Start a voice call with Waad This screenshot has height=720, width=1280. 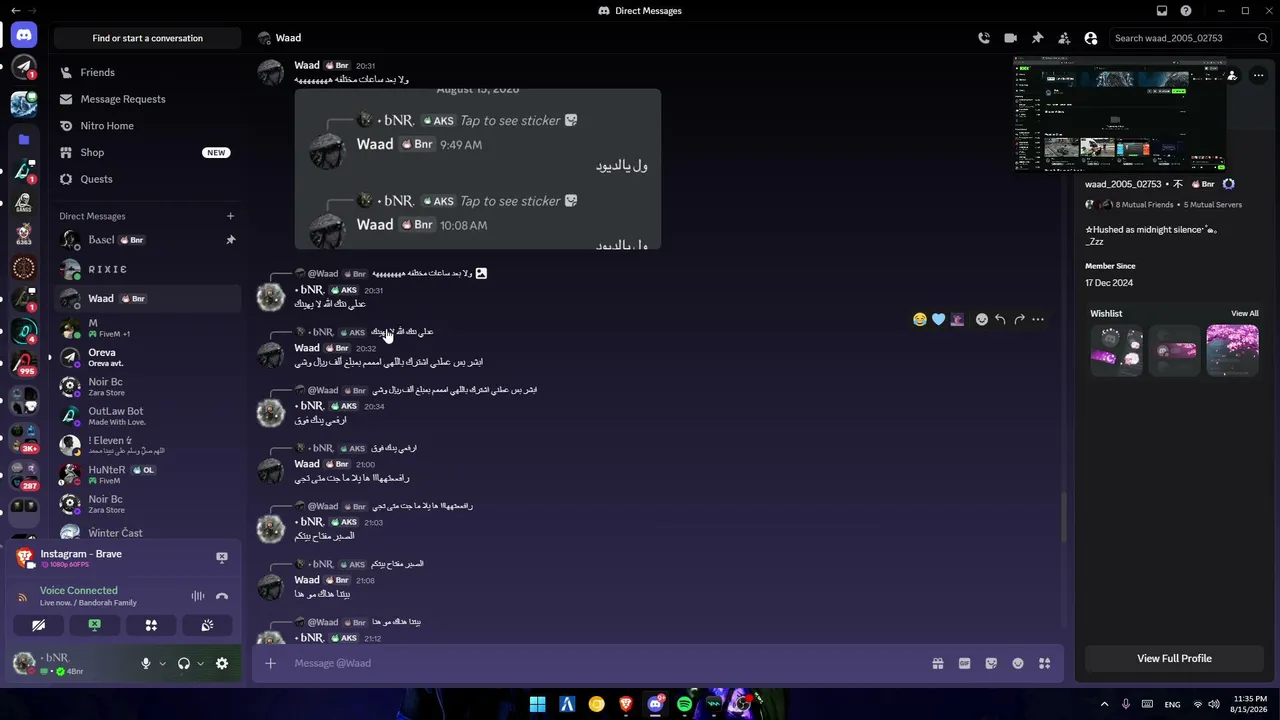pos(984,38)
